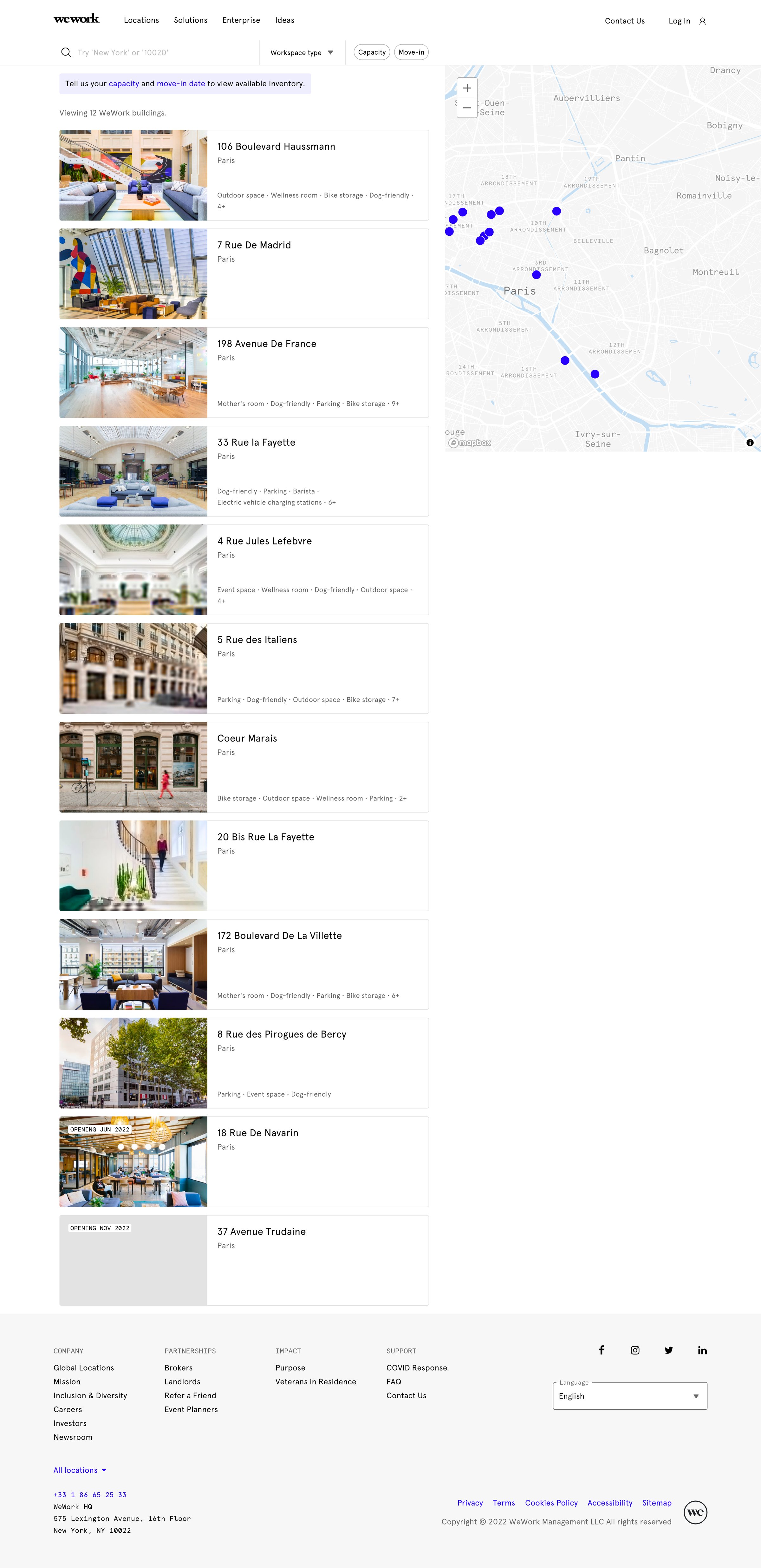
Task: Click the search magnifier icon
Action: coord(66,52)
